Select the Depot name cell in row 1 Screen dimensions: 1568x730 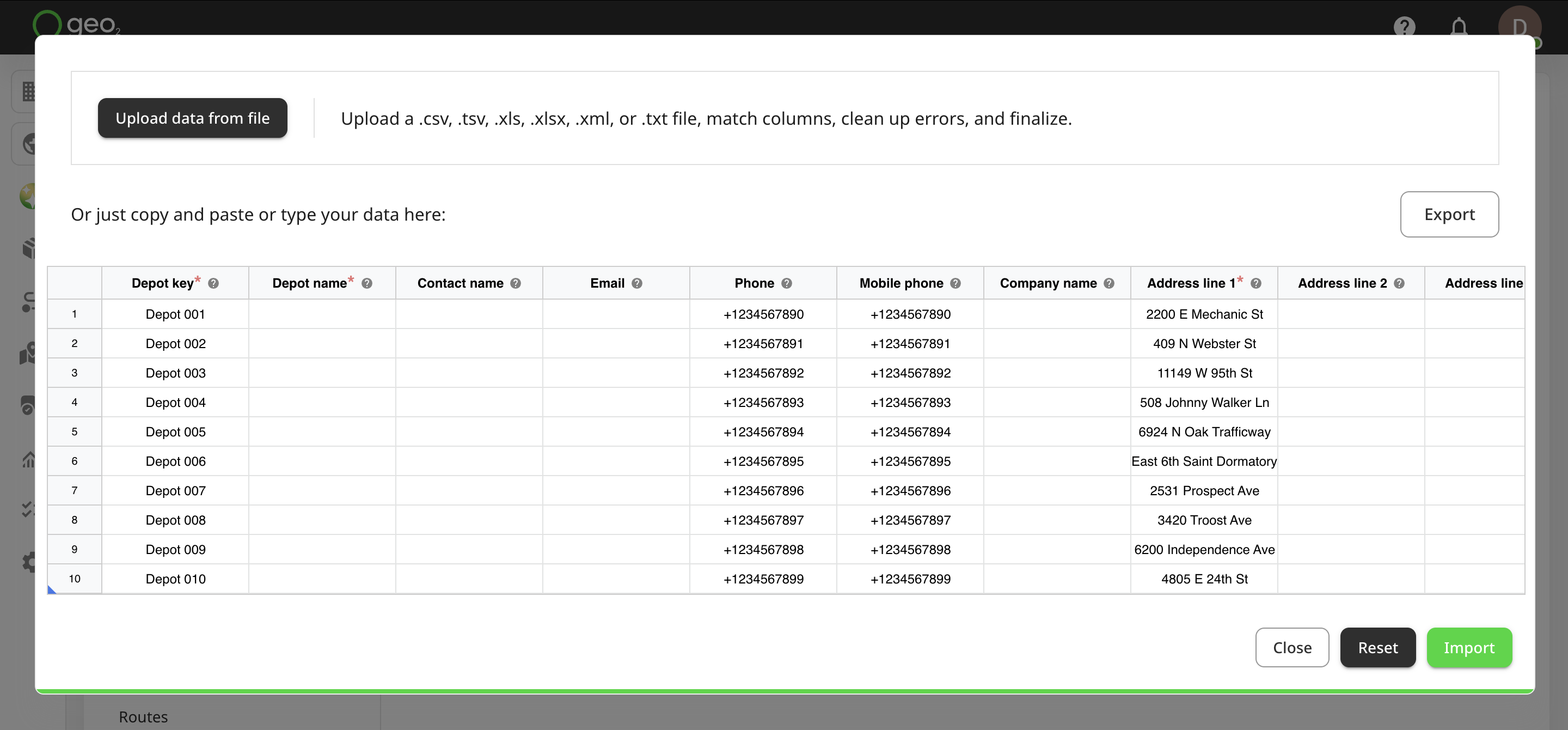point(322,314)
